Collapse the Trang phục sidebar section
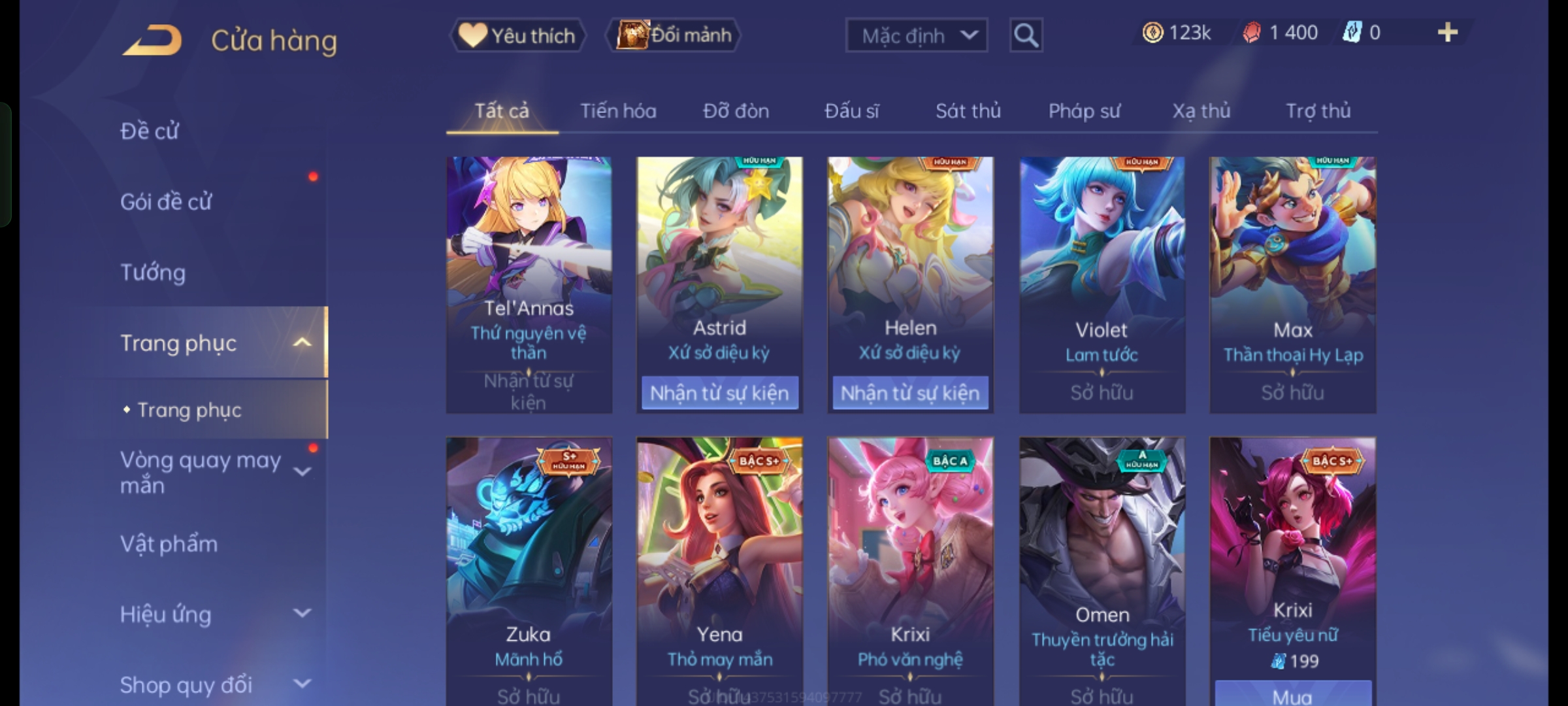This screenshot has width=1568, height=706. point(302,343)
